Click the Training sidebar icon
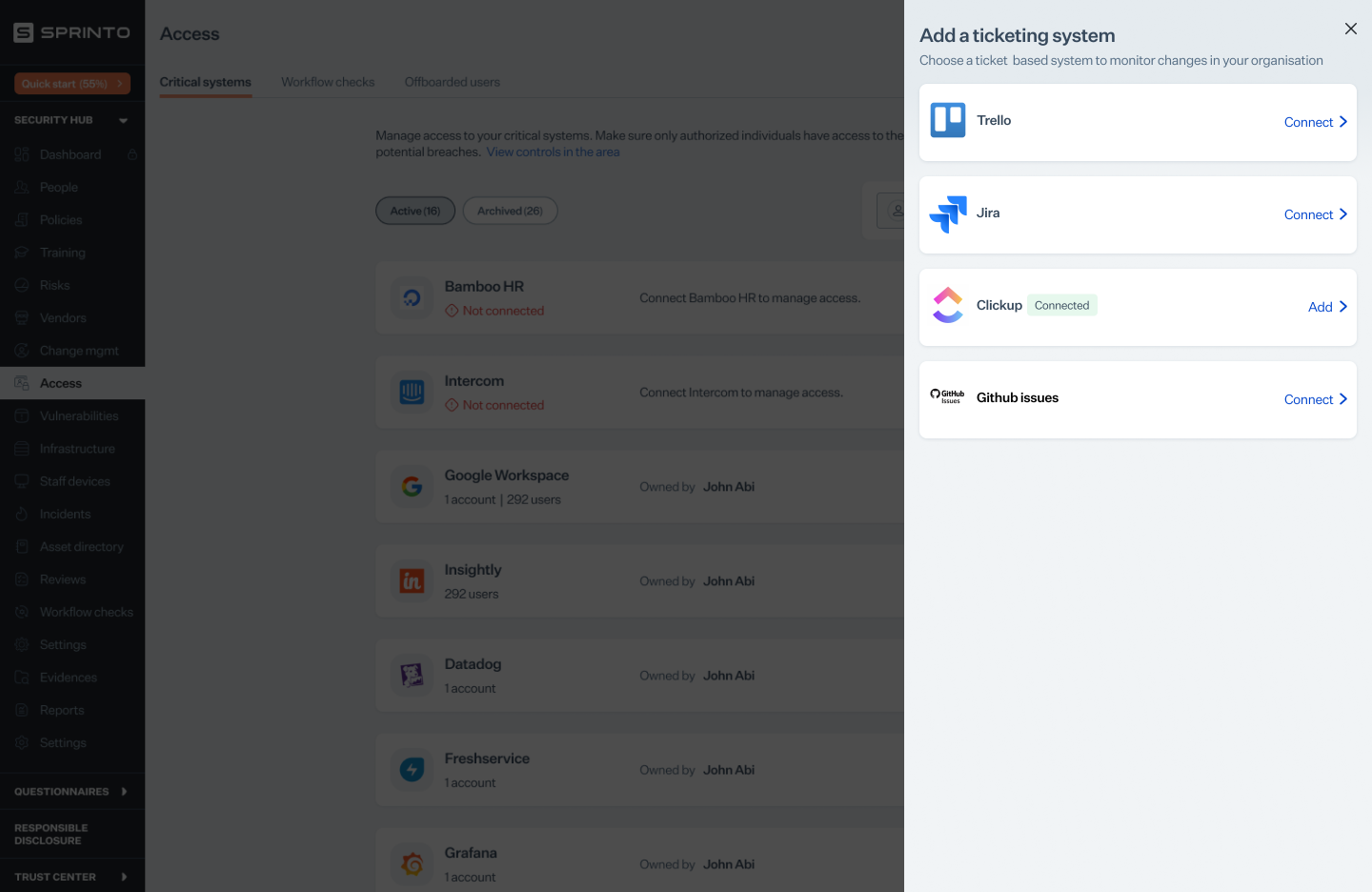This screenshot has height=892, width=1372. point(22,253)
